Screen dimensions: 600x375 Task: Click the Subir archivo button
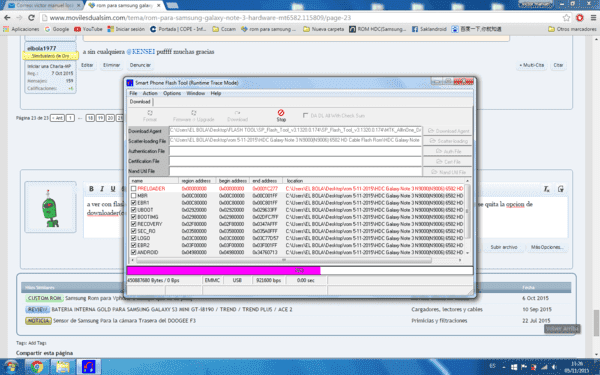click(x=504, y=247)
